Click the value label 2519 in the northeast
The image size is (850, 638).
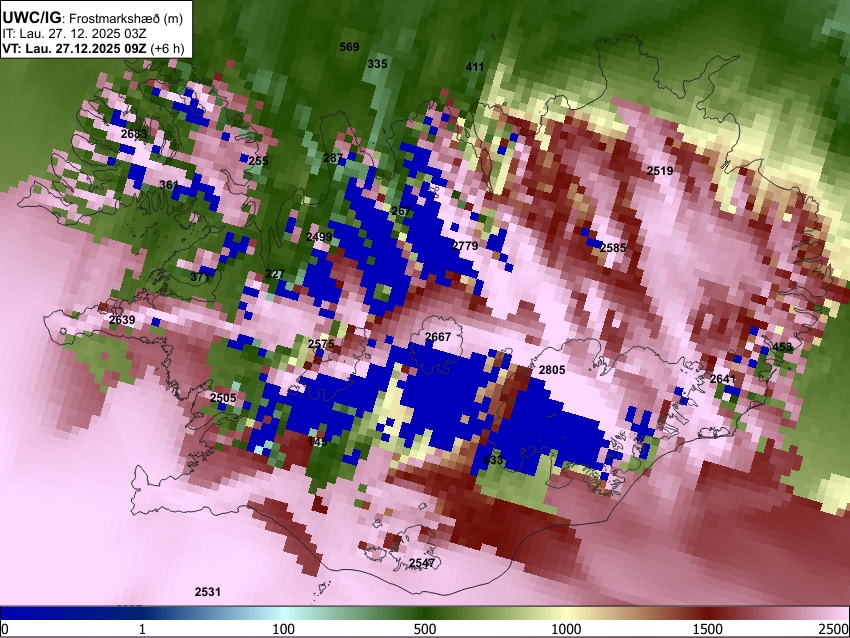(x=660, y=171)
